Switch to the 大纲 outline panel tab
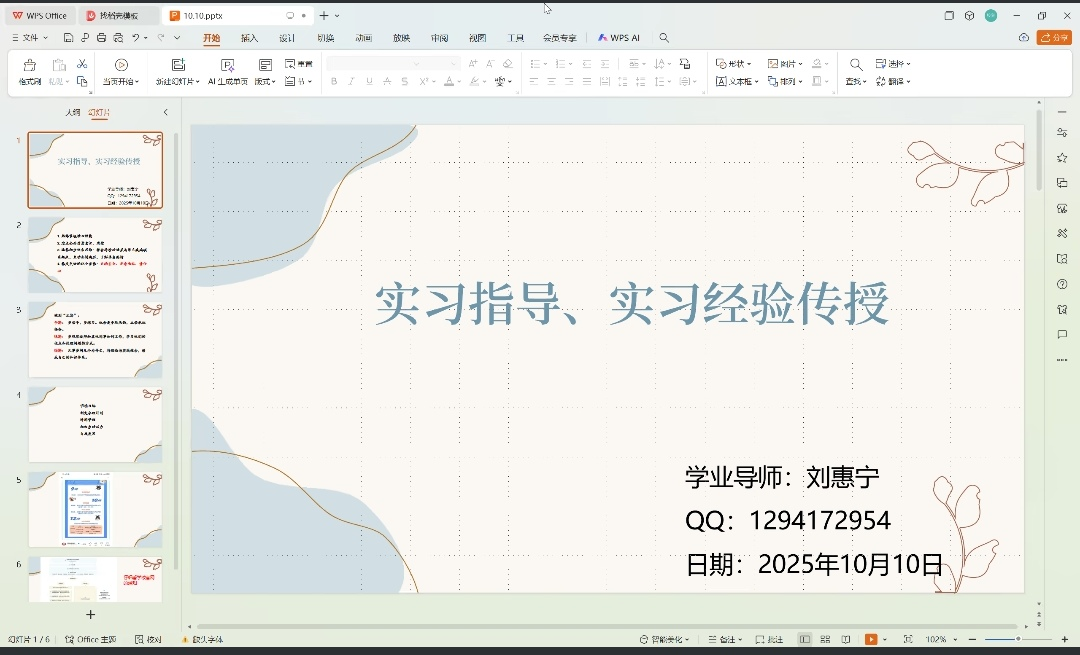Image resolution: width=1080 pixels, height=655 pixels. point(72,113)
